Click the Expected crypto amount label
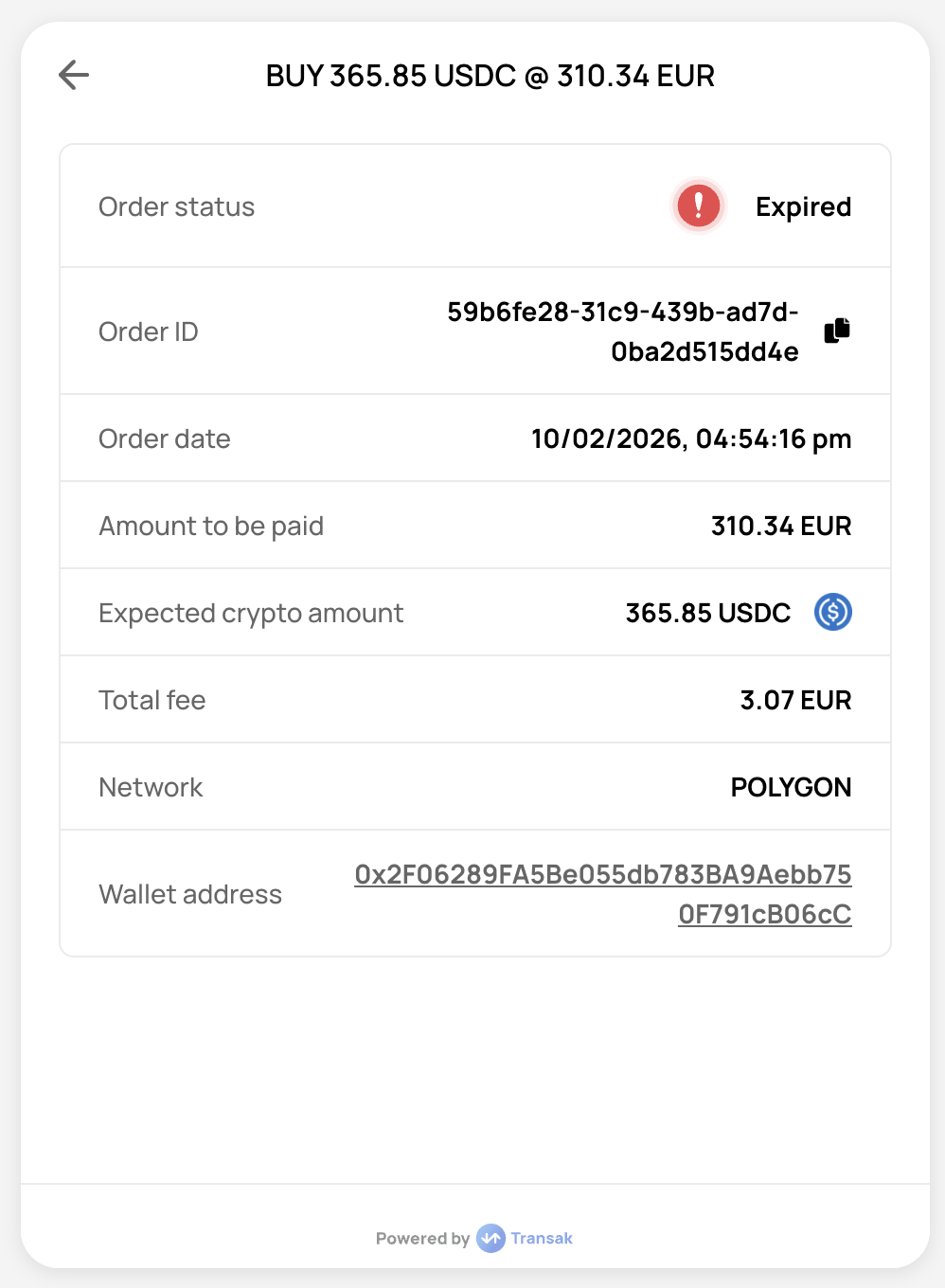This screenshot has width=945, height=1288. [251, 613]
